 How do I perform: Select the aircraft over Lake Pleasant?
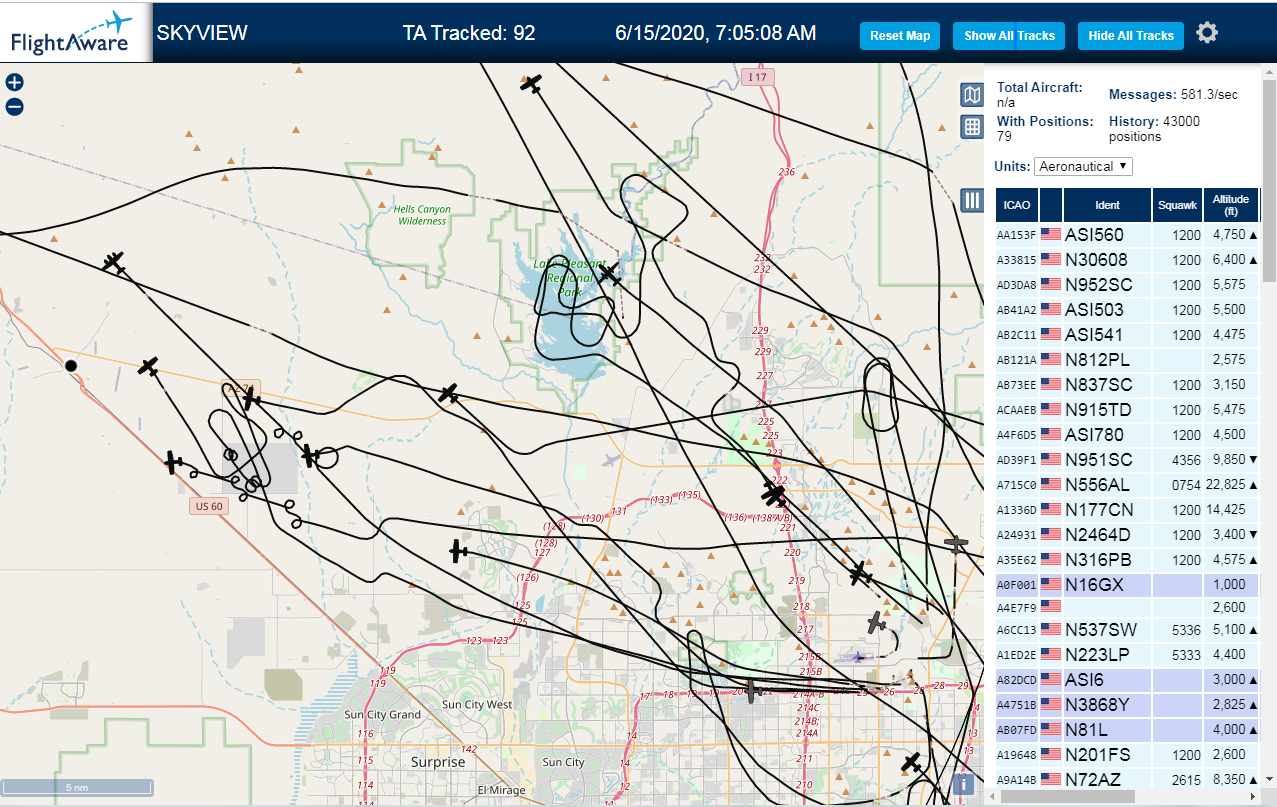609,274
